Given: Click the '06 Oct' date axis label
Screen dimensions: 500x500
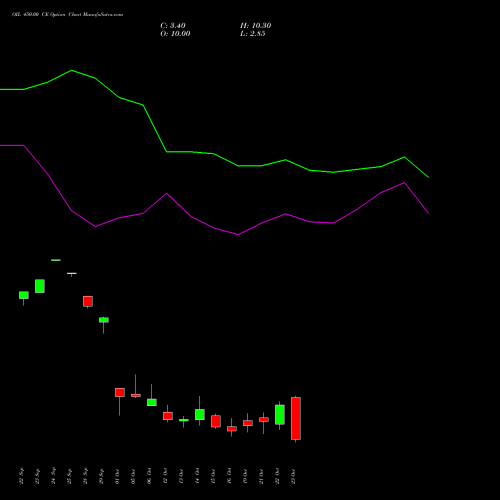Looking at the screenshot, I should click(x=149, y=476).
